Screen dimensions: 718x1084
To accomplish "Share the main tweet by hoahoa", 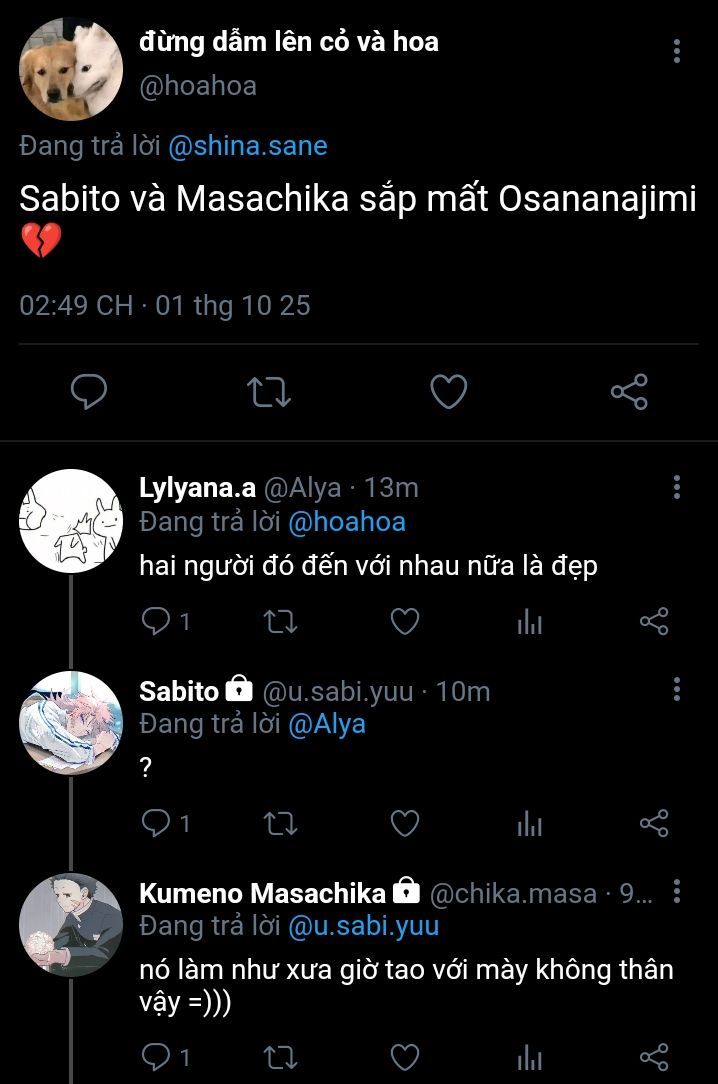I will point(629,391).
